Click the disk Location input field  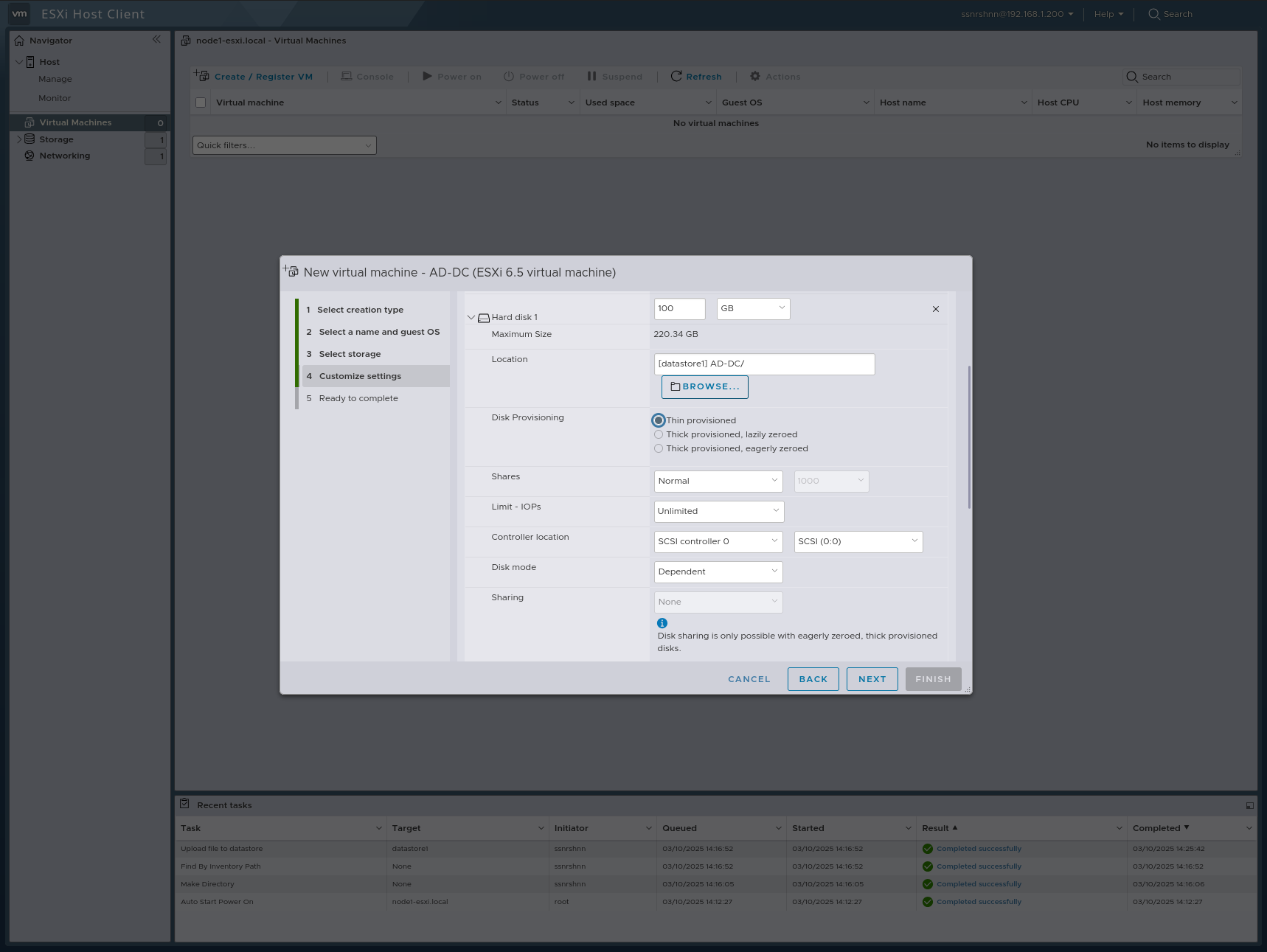click(x=764, y=364)
